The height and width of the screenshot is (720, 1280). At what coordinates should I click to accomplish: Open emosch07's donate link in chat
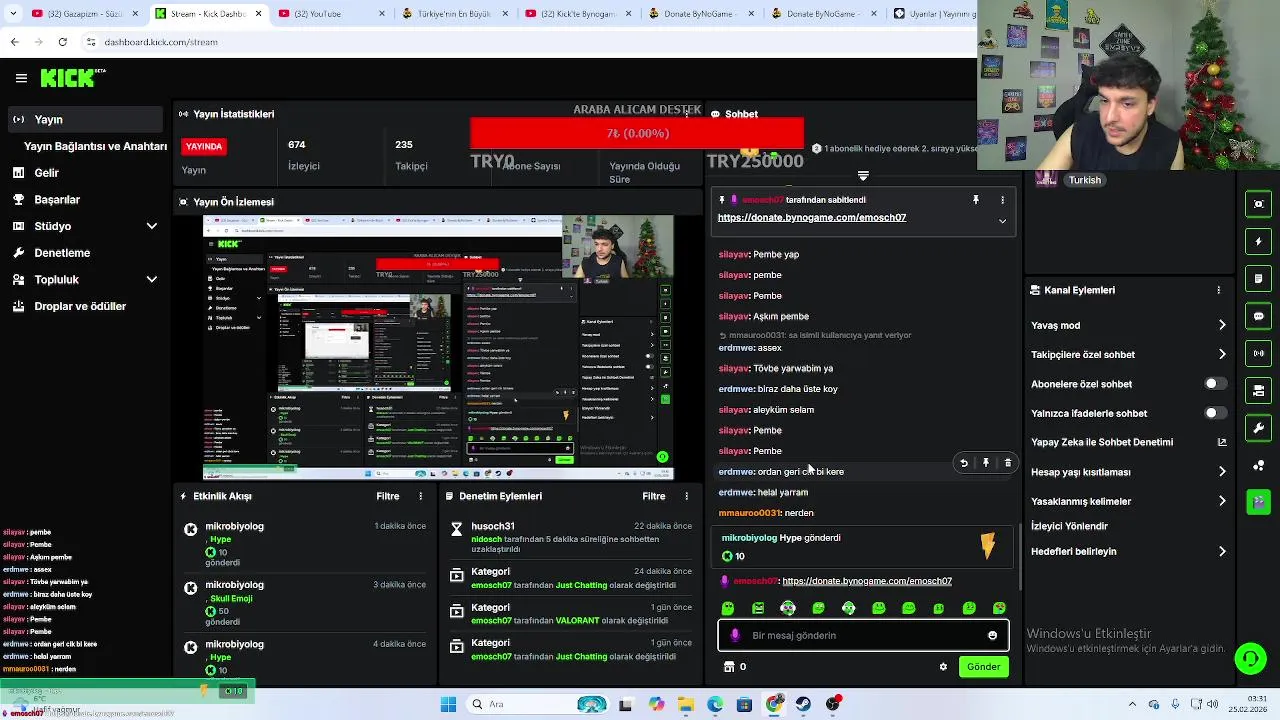tap(867, 581)
